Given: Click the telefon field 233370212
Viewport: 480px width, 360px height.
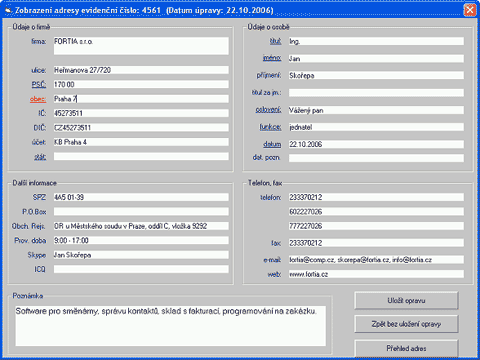Looking at the screenshot, I should pos(376,197).
